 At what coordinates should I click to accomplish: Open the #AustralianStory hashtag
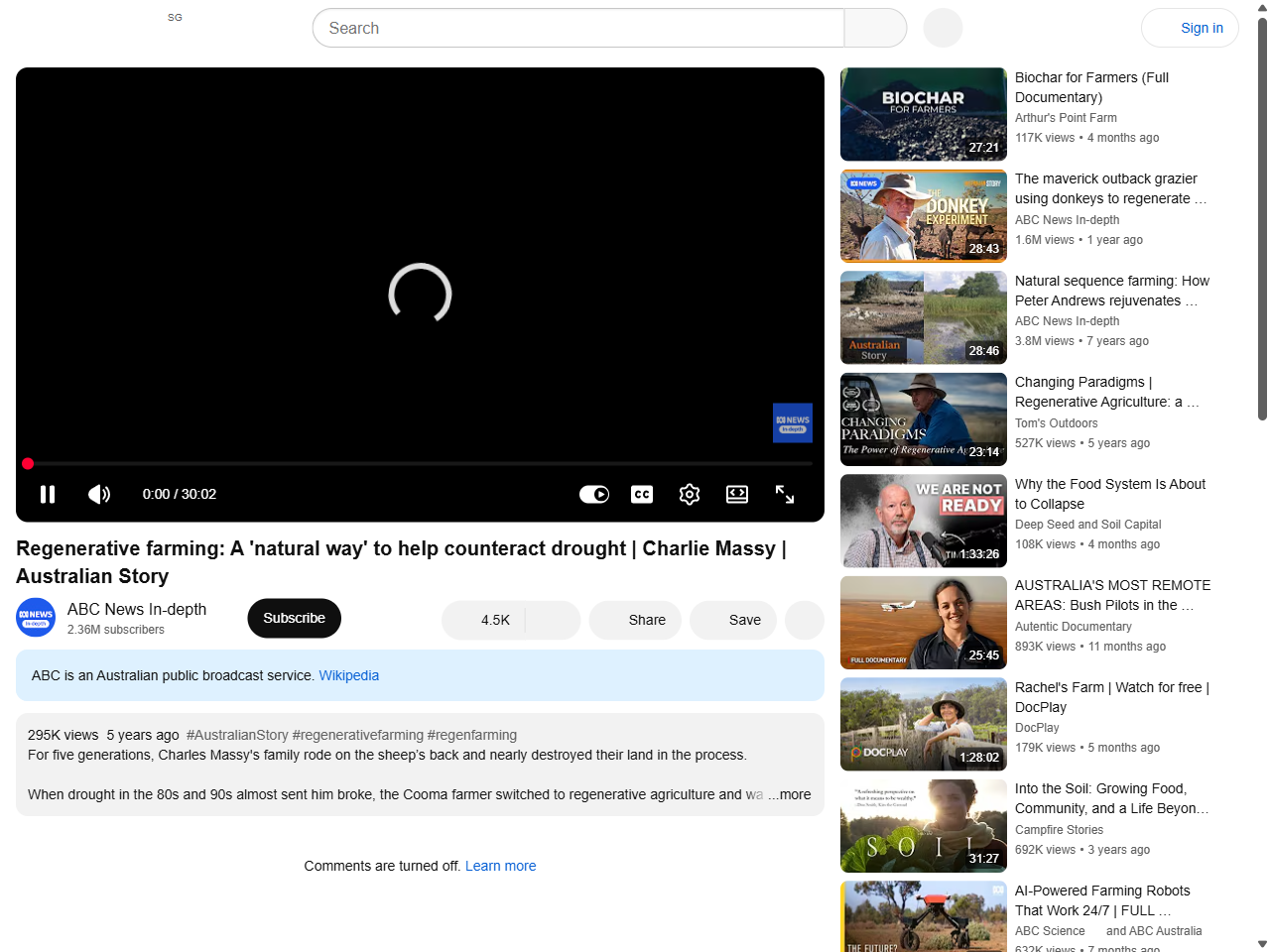coord(237,735)
